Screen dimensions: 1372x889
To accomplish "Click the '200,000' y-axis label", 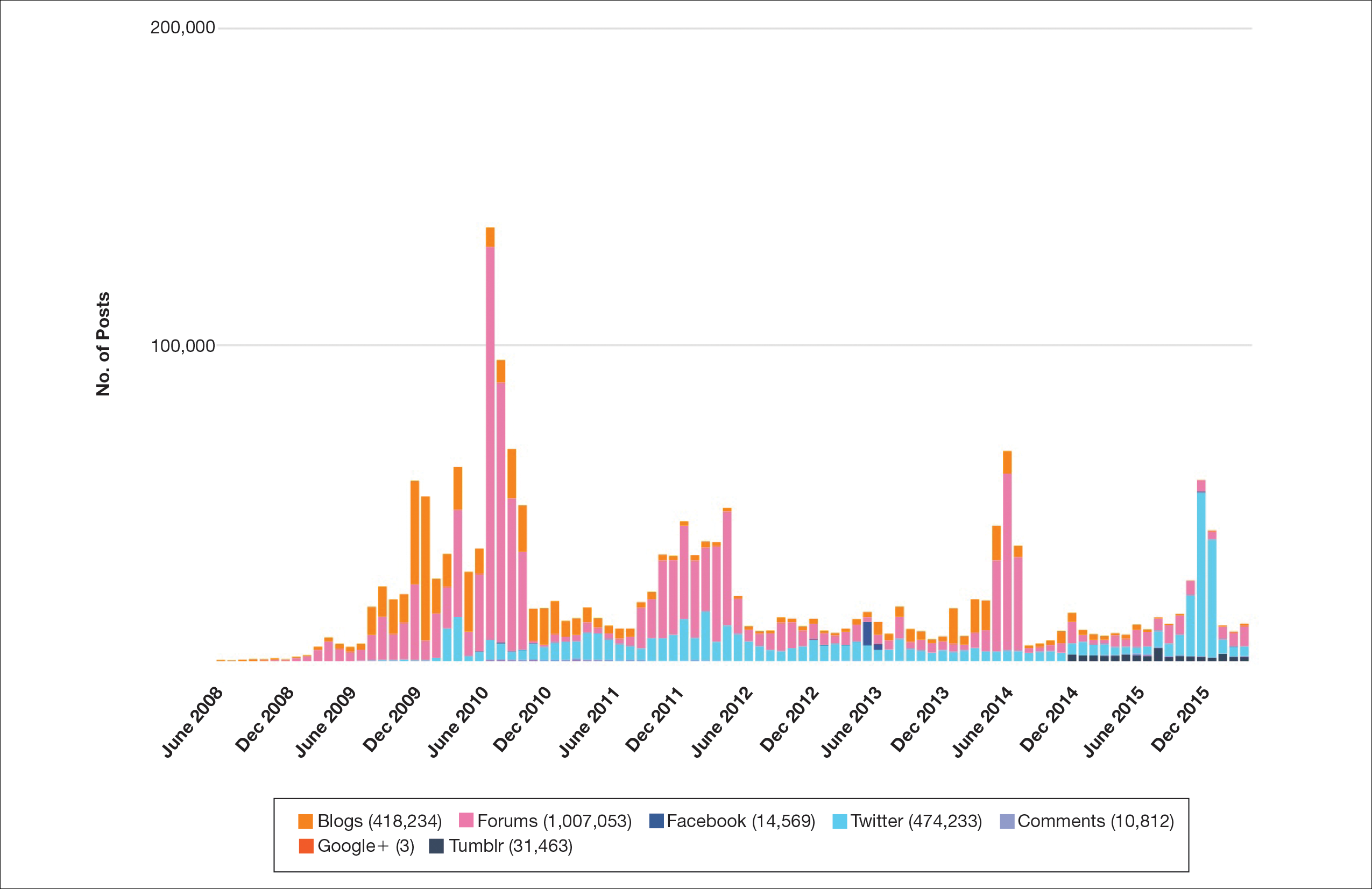I will tap(182, 27).
